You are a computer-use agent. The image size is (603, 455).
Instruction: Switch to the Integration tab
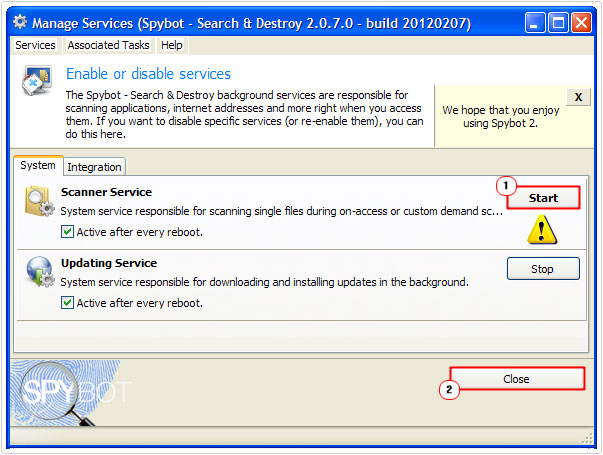pyautogui.click(x=94, y=167)
